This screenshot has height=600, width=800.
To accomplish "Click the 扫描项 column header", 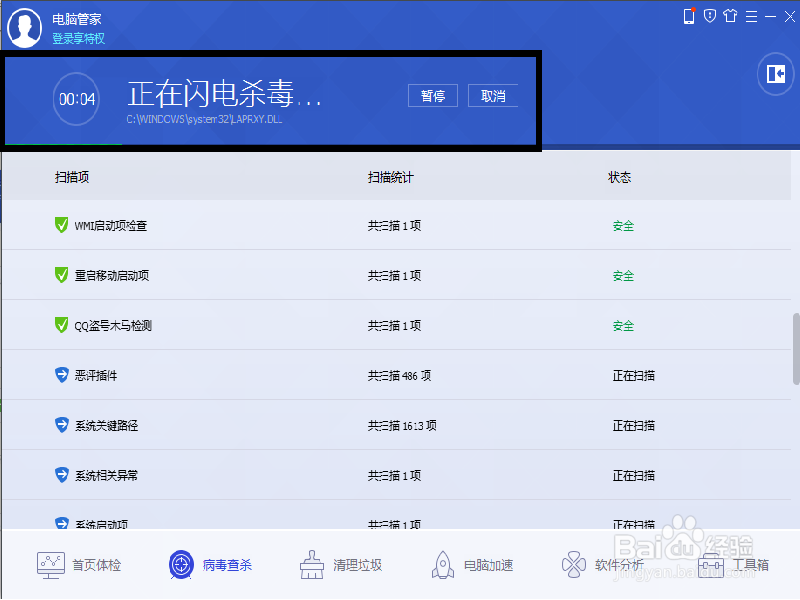I will click(72, 177).
